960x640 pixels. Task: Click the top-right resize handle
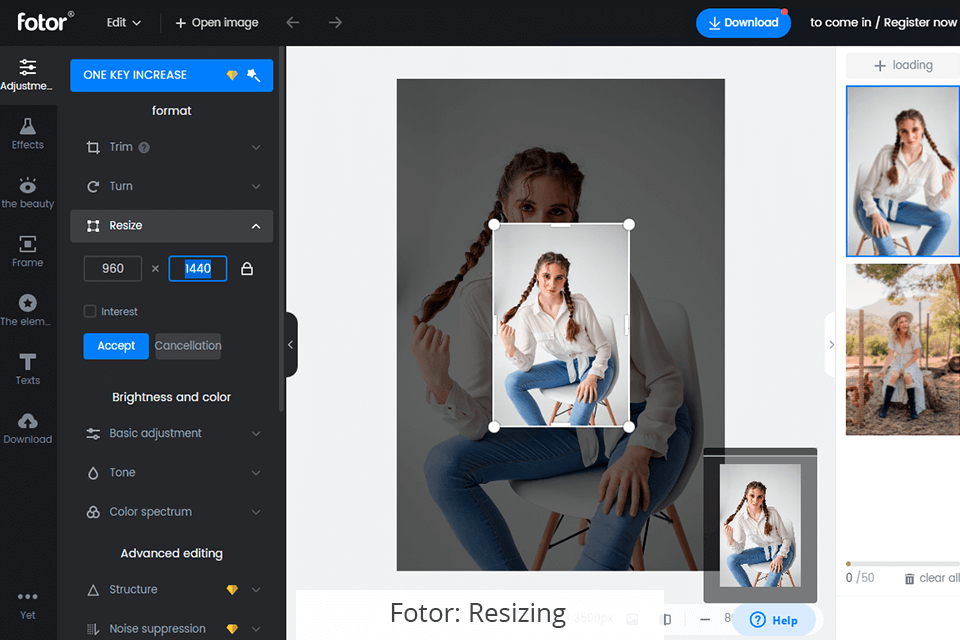tap(629, 225)
